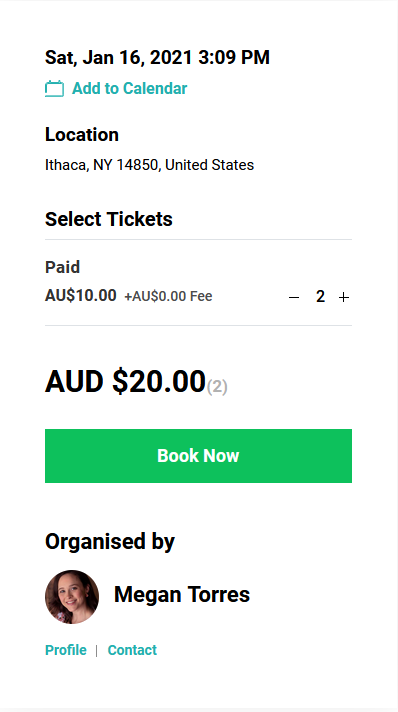This screenshot has height=712, width=398.
Task: Click the AU$10.00 ticket price
Action: pos(81,296)
